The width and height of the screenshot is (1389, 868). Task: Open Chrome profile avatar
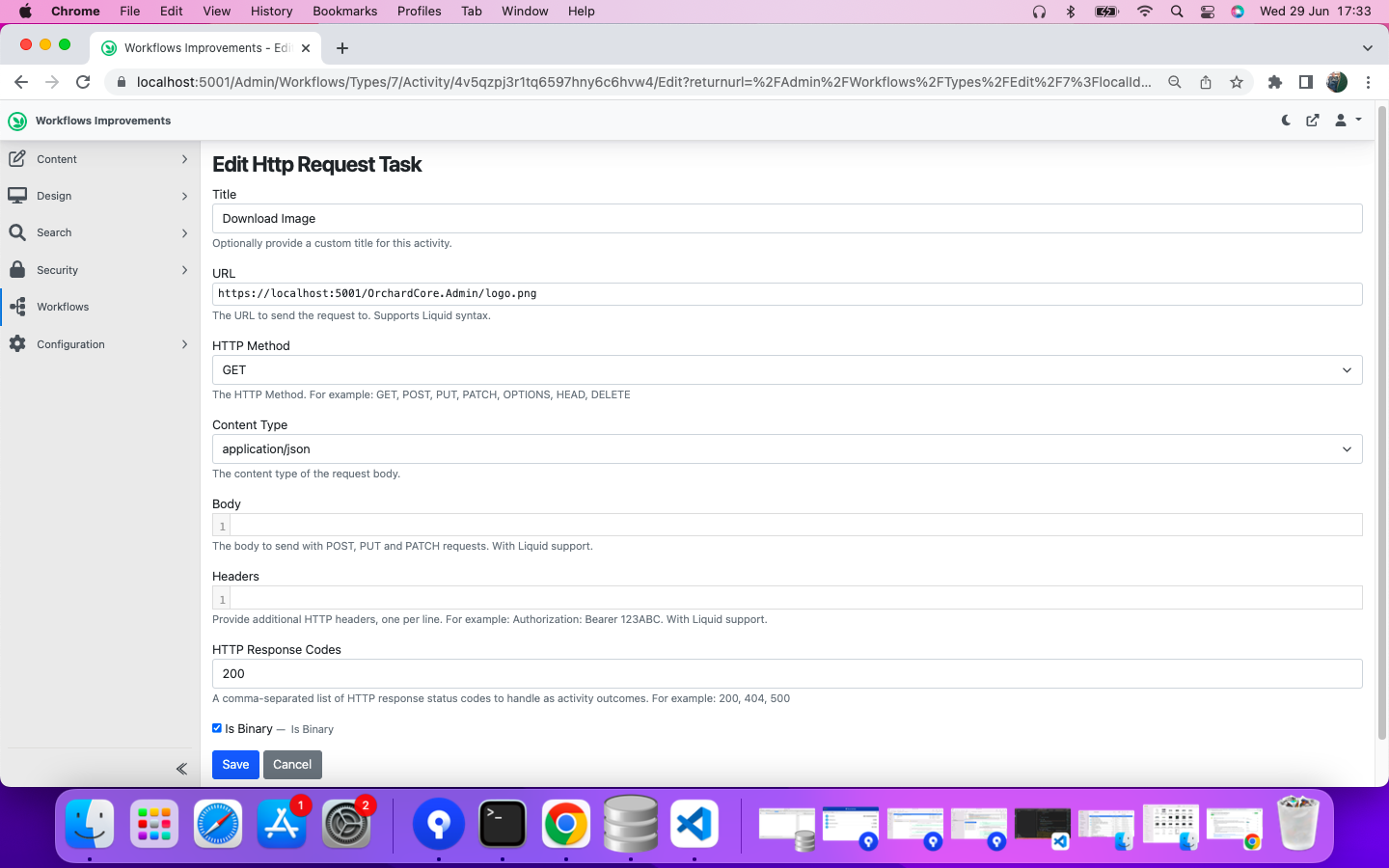pos(1337,82)
